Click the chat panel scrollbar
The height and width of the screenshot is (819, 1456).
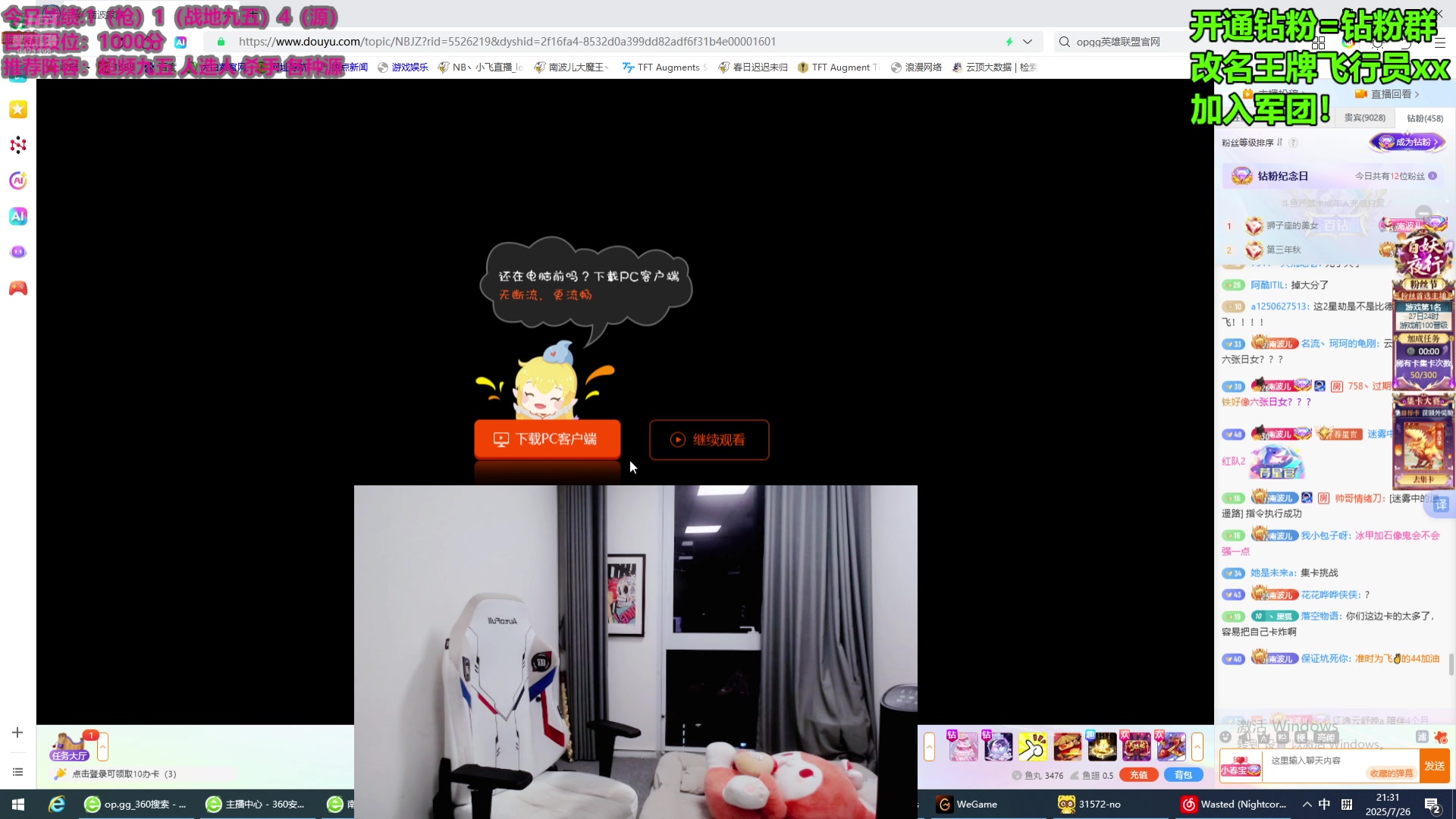pos(1451,664)
